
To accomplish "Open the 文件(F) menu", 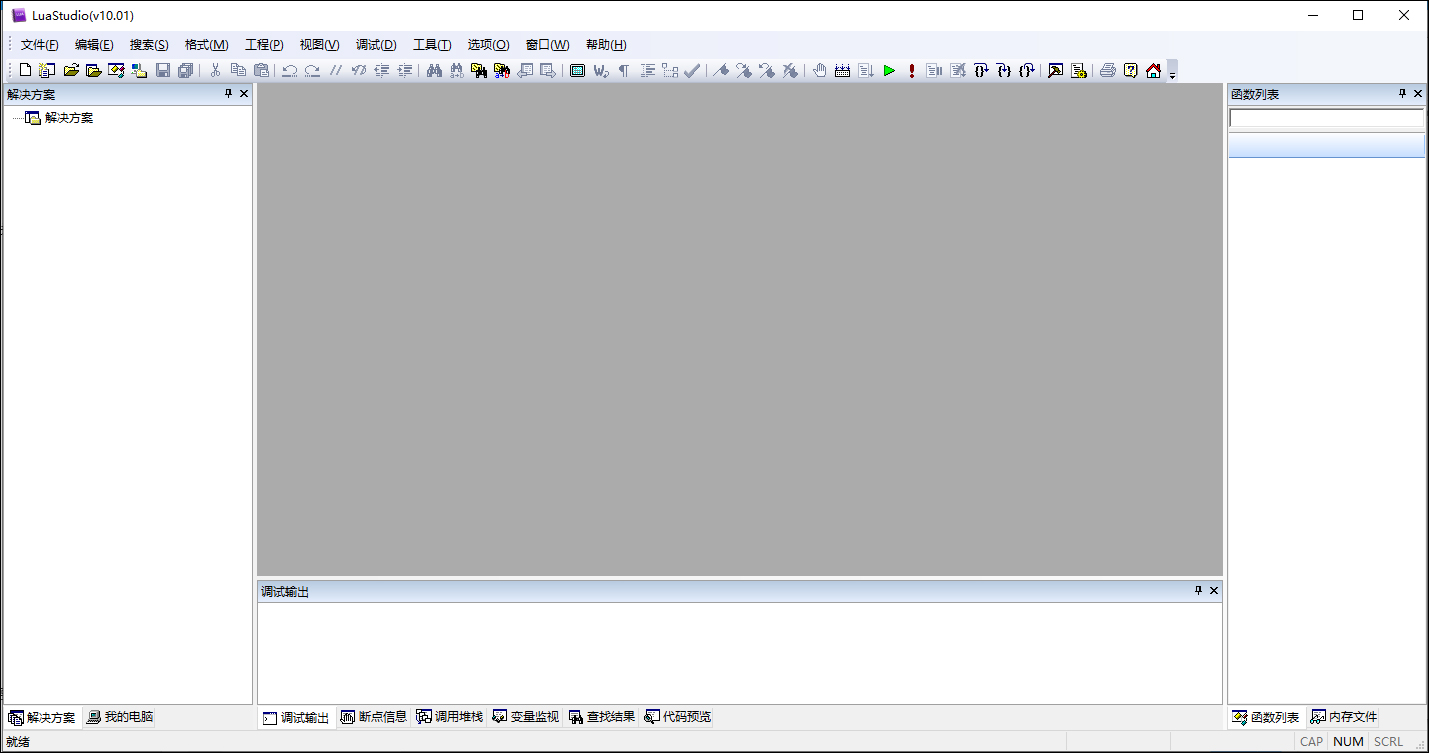I will point(40,45).
